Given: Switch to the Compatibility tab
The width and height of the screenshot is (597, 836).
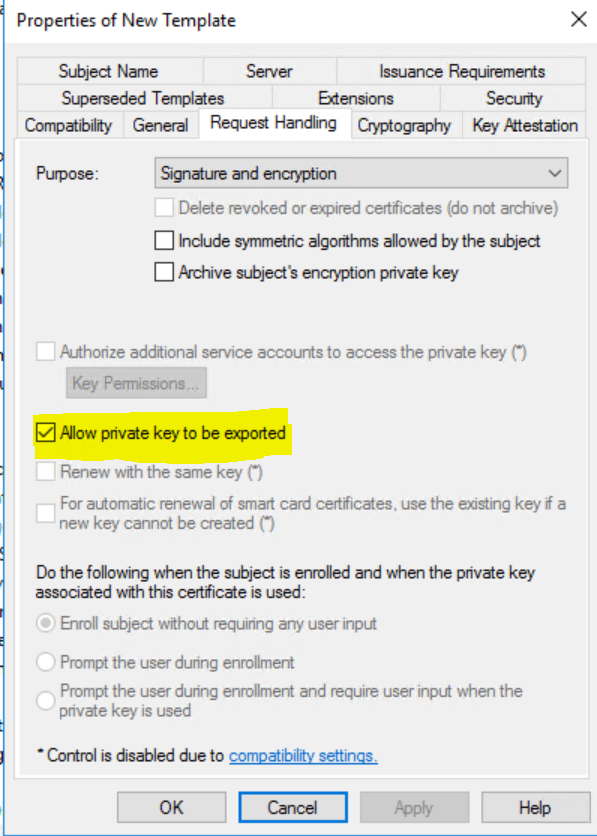Looking at the screenshot, I should pos(68,125).
